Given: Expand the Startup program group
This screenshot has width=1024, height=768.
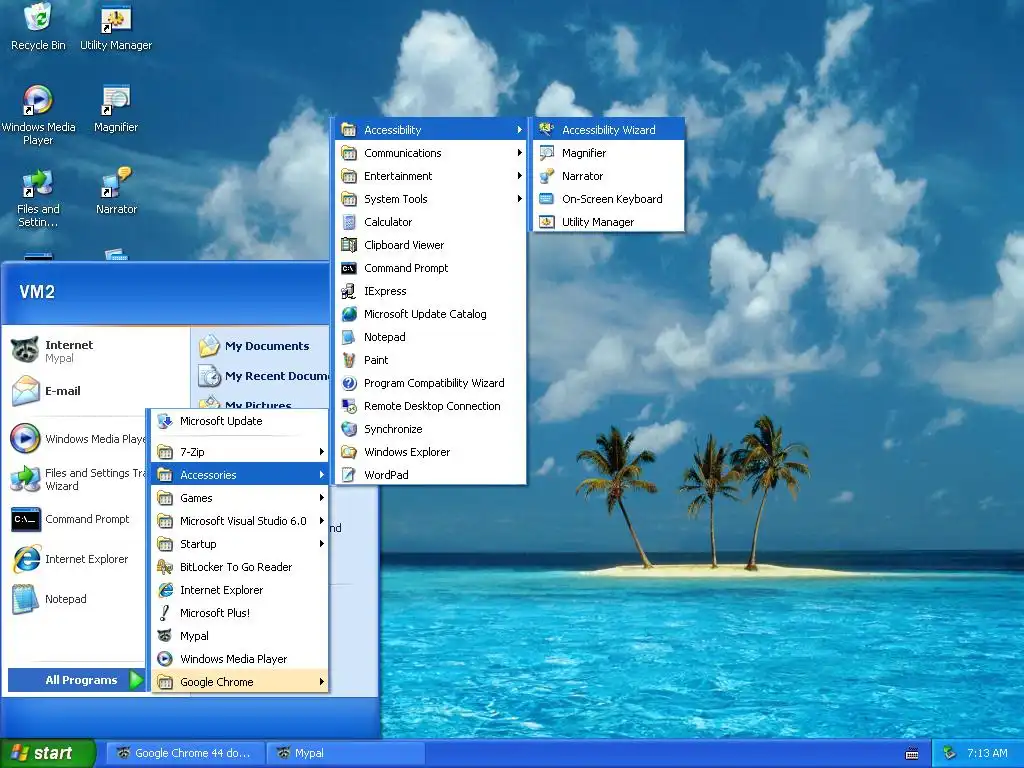Looking at the screenshot, I should click(240, 544).
